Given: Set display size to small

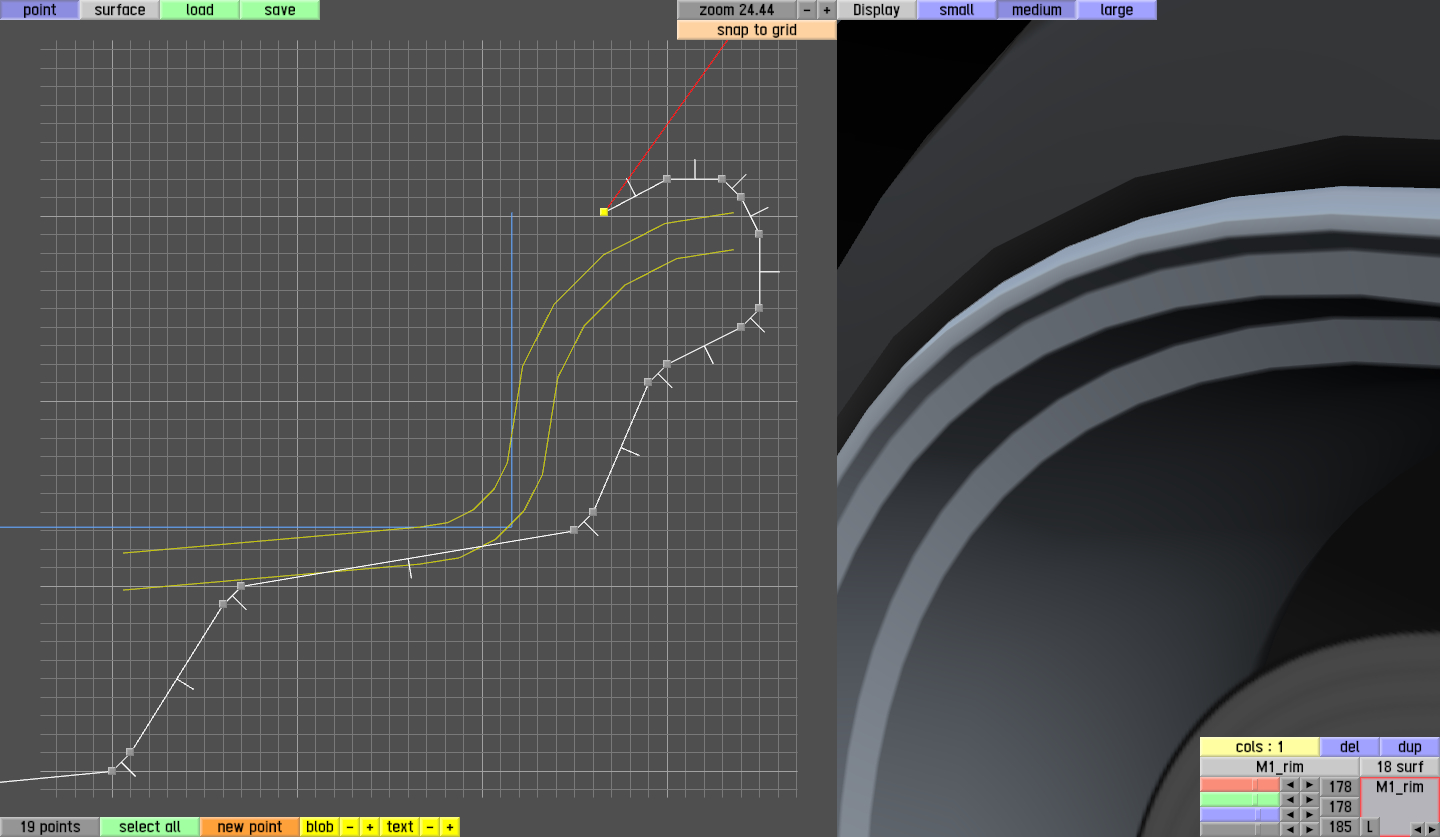Looking at the screenshot, I should point(957,10).
